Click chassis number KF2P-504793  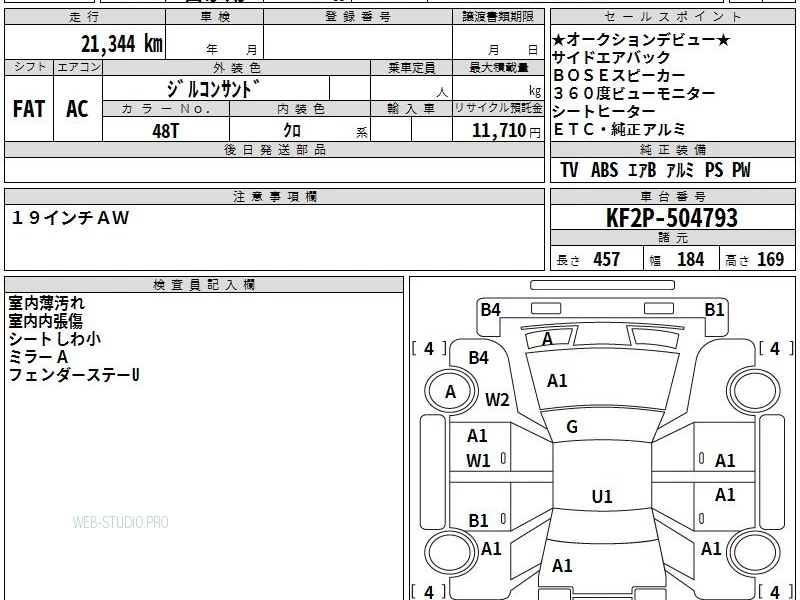point(672,218)
